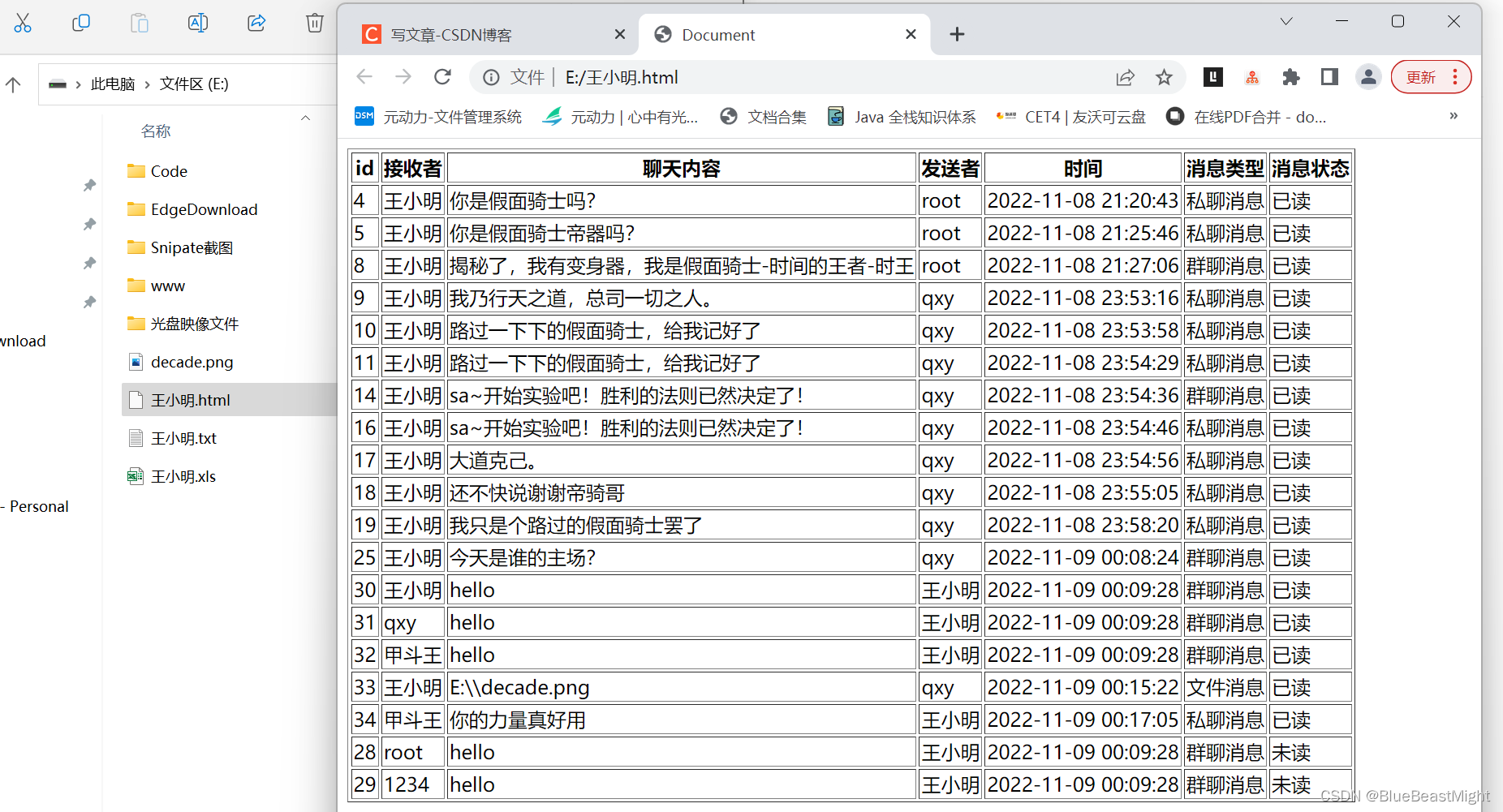Open the Extensions puzzle icon
1503x812 pixels.
[1290, 77]
